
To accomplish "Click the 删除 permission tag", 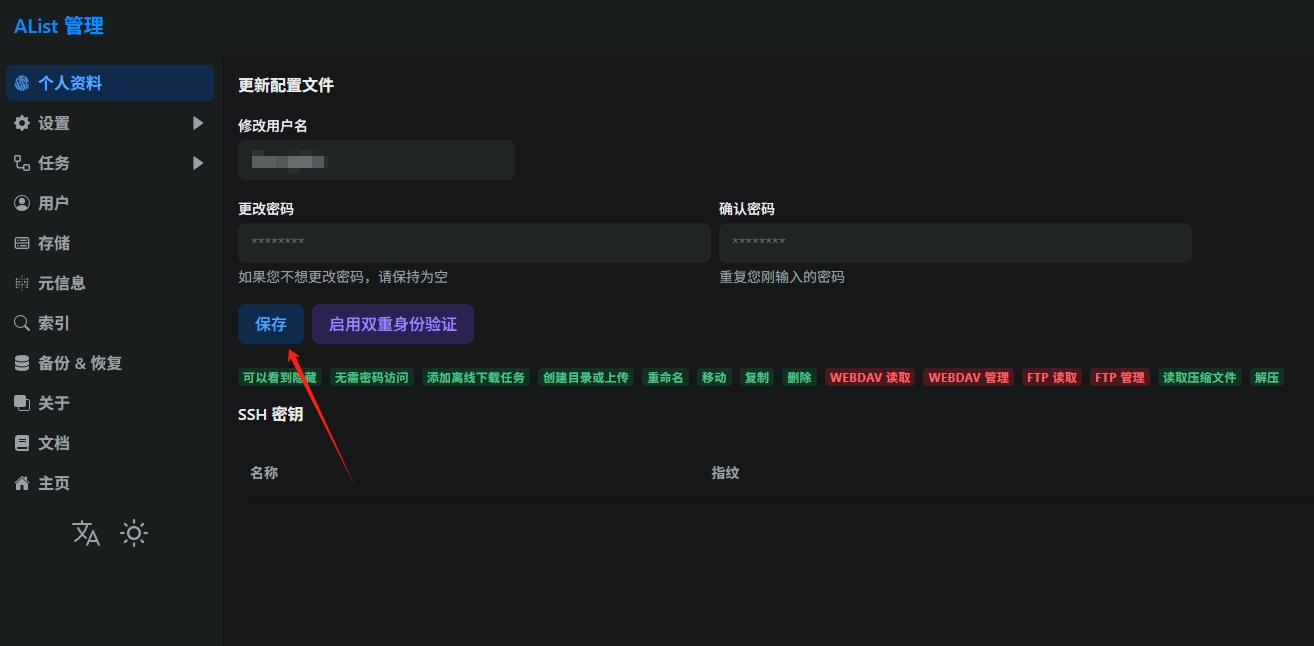I will click(x=800, y=378).
